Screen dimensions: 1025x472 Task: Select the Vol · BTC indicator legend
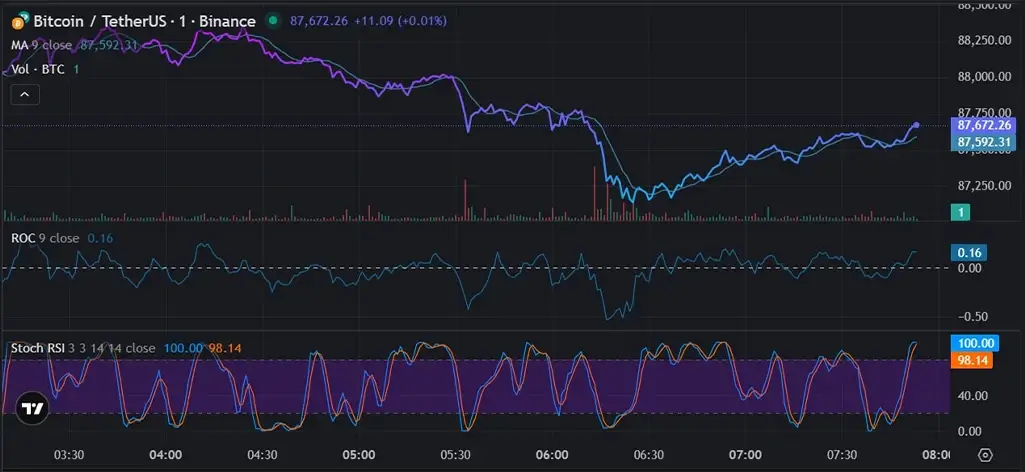point(39,68)
